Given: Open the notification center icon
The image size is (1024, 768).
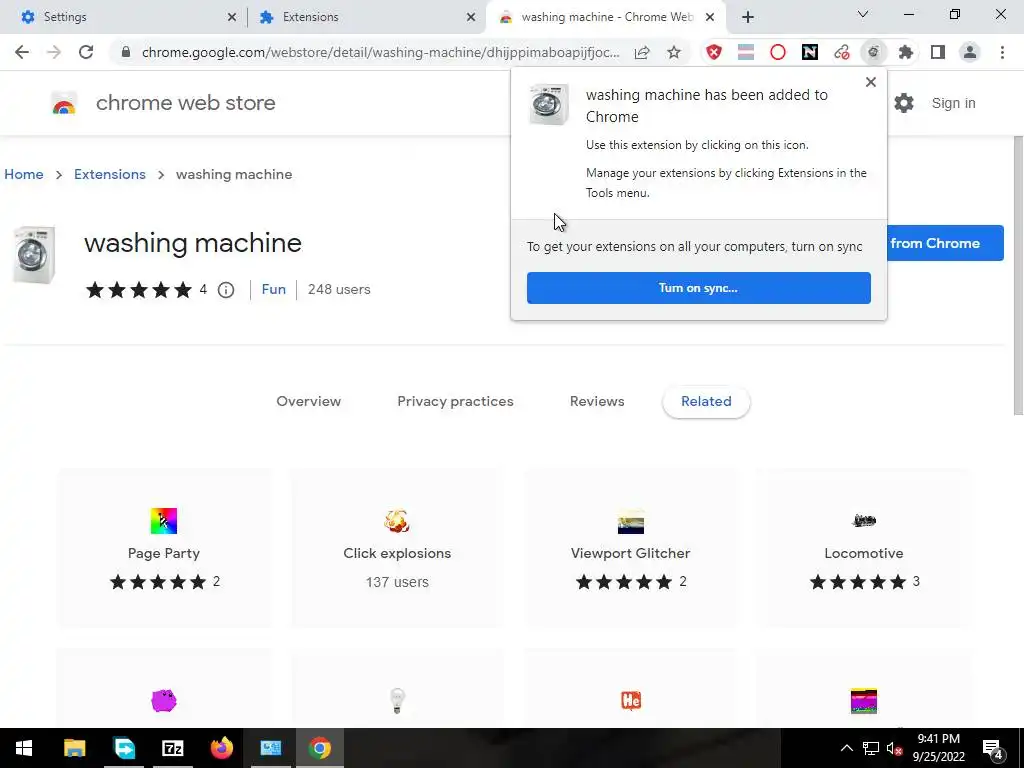Looking at the screenshot, I should tap(993, 748).
